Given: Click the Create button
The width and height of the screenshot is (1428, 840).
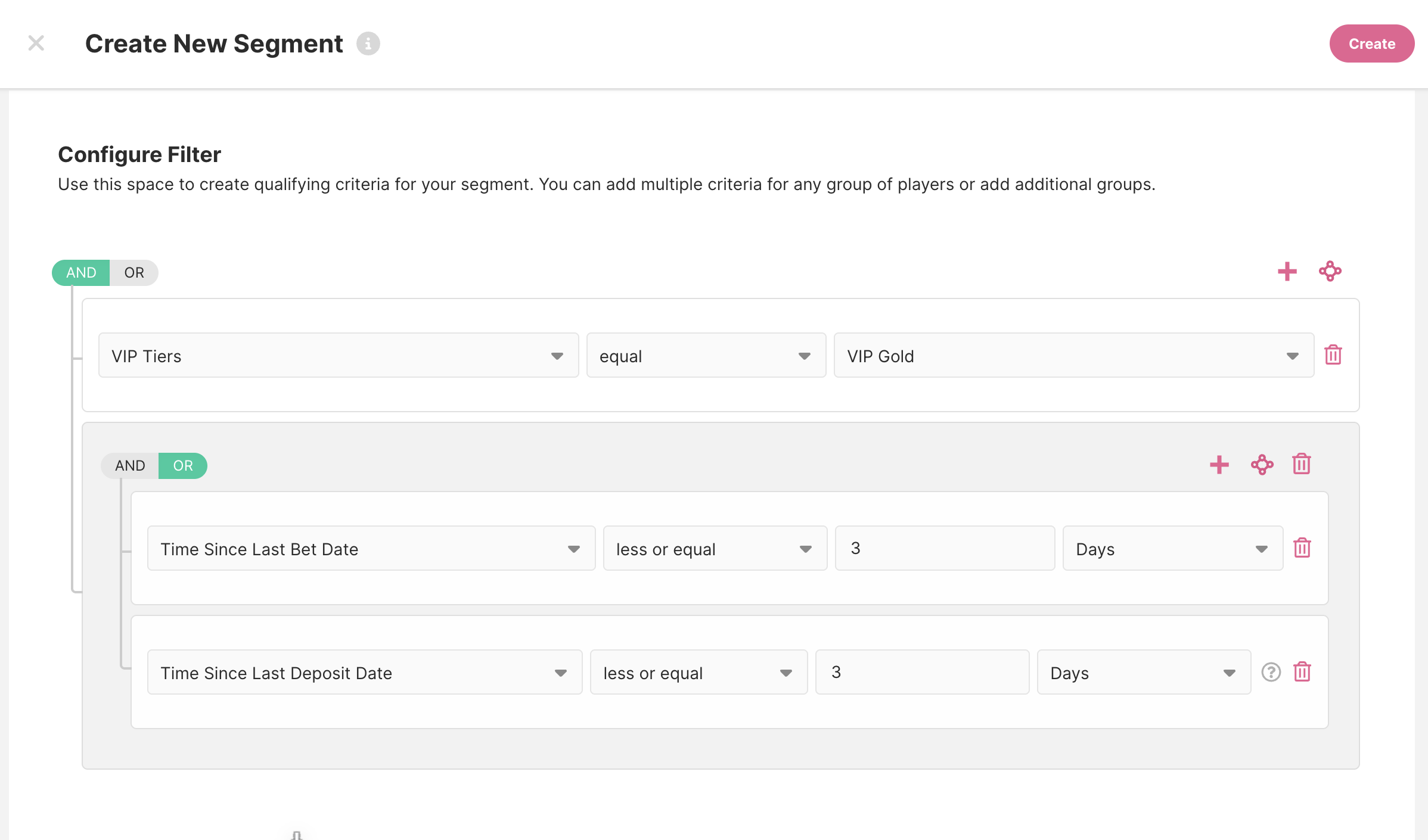Looking at the screenshot, I should tap(1371, 44).
